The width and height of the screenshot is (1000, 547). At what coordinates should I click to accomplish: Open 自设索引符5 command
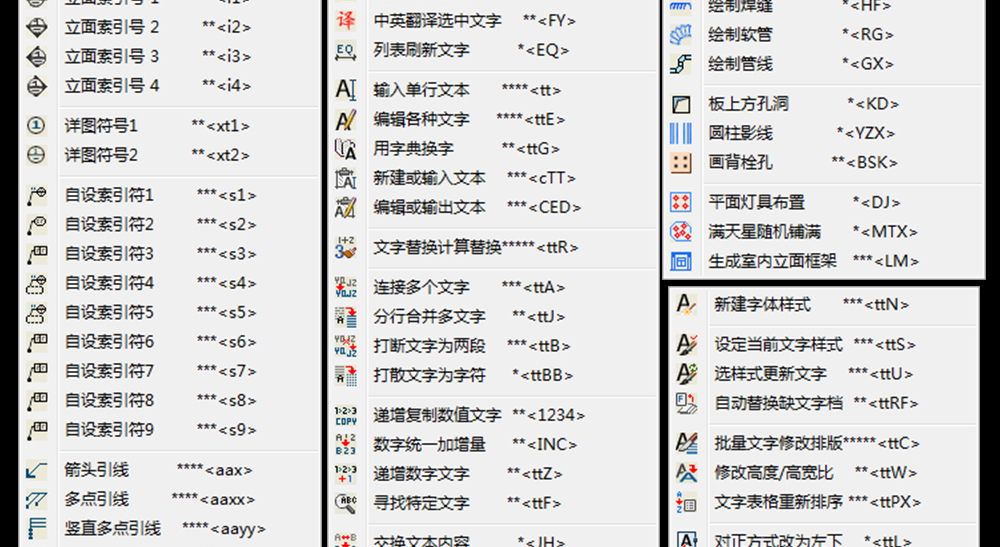click(x=110, y=313)
